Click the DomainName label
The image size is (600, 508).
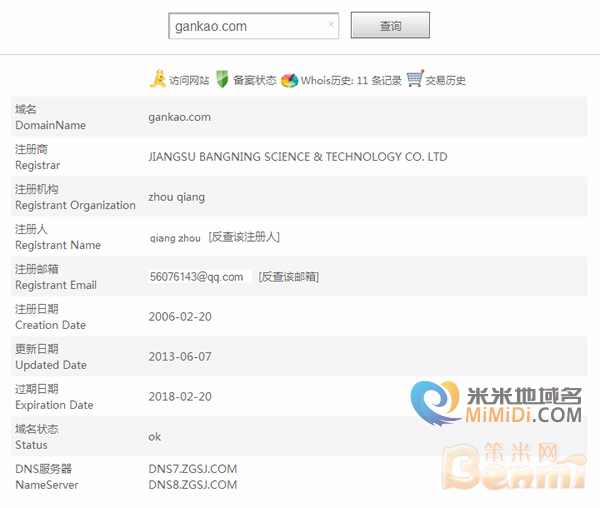(51, 125)
